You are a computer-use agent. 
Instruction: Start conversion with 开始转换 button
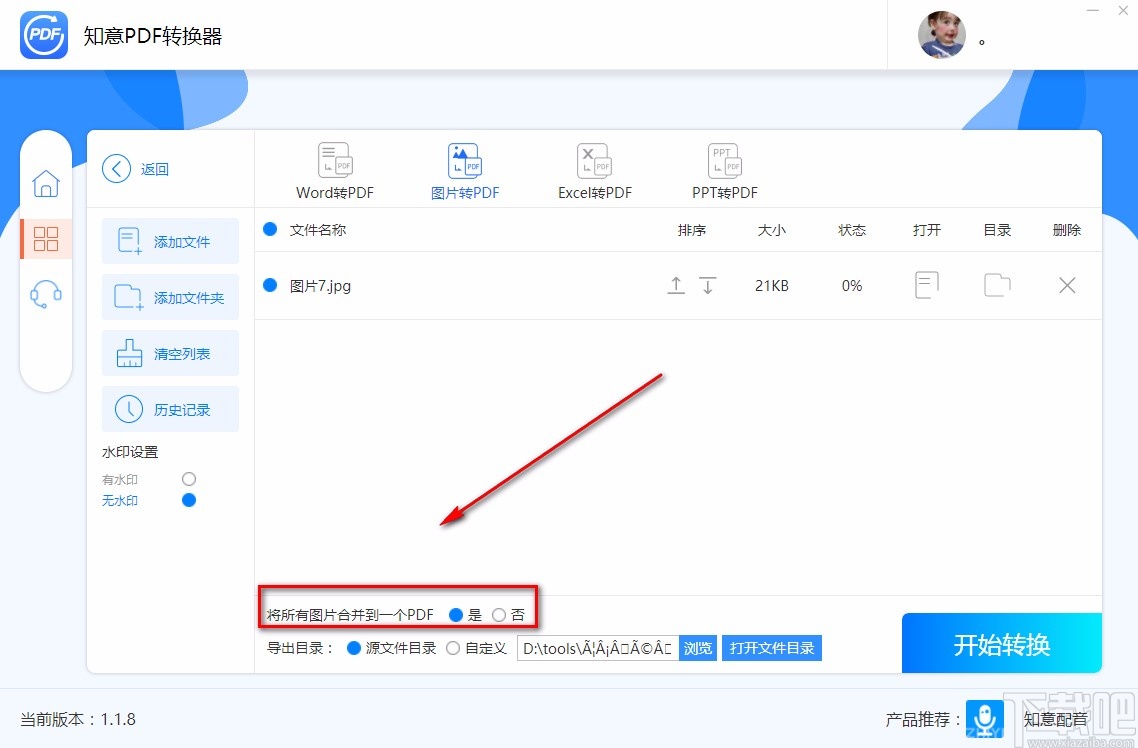pyautogui.click(x=1001, y=644)
